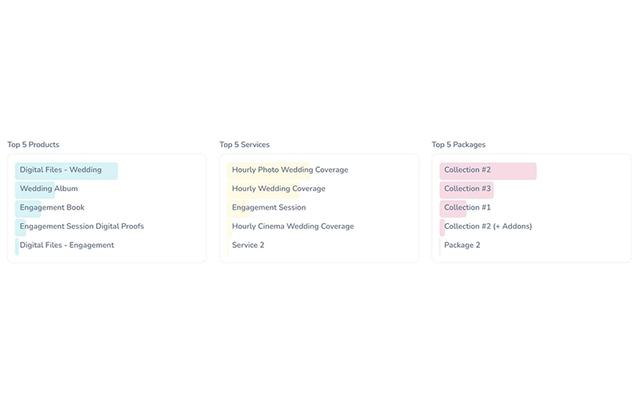Screen dimensions: 640x400
Task: Select Hourly Photo Wedding Coverage service
Action: 290,170
